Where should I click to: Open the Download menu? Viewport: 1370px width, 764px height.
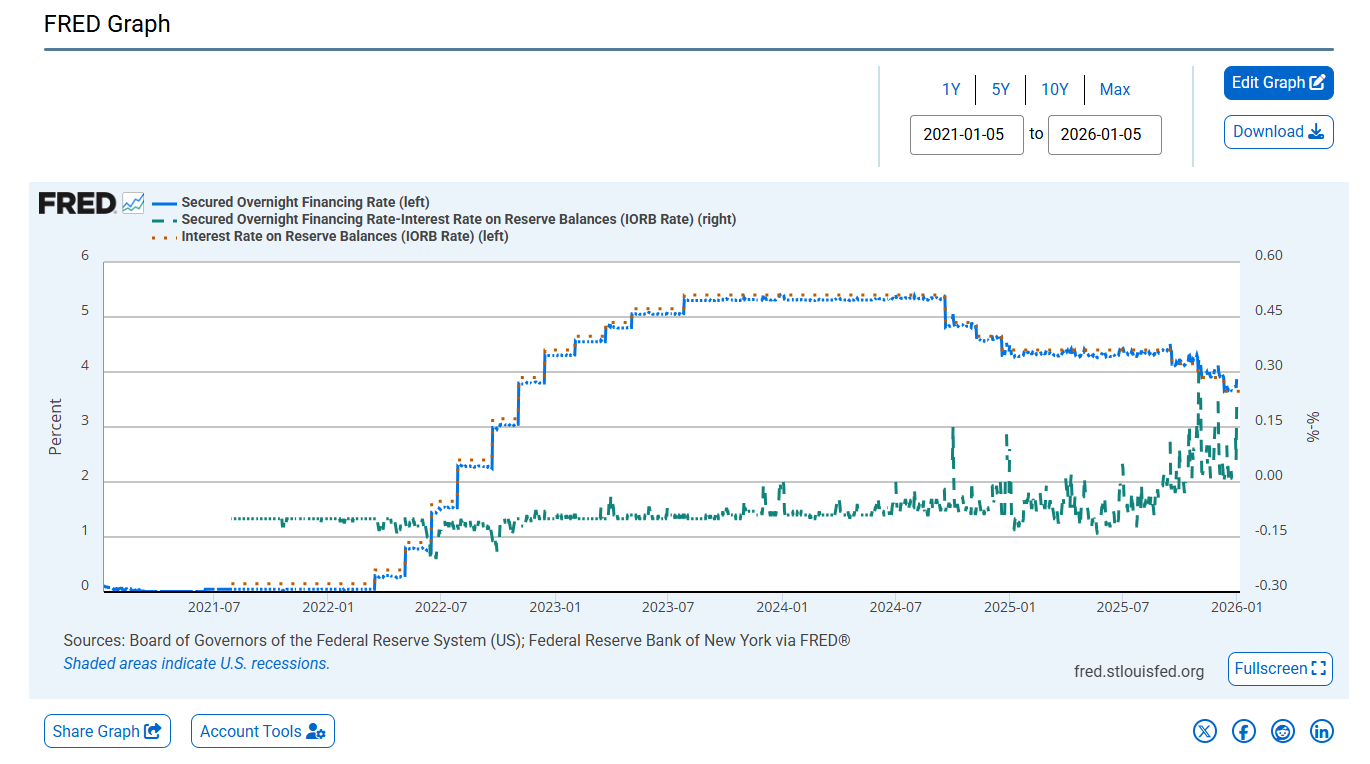click(1279, 132)
